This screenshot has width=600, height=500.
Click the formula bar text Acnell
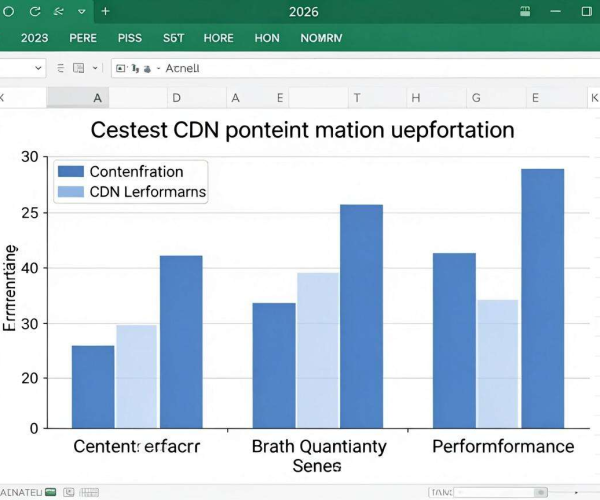(x=182, y=68)
